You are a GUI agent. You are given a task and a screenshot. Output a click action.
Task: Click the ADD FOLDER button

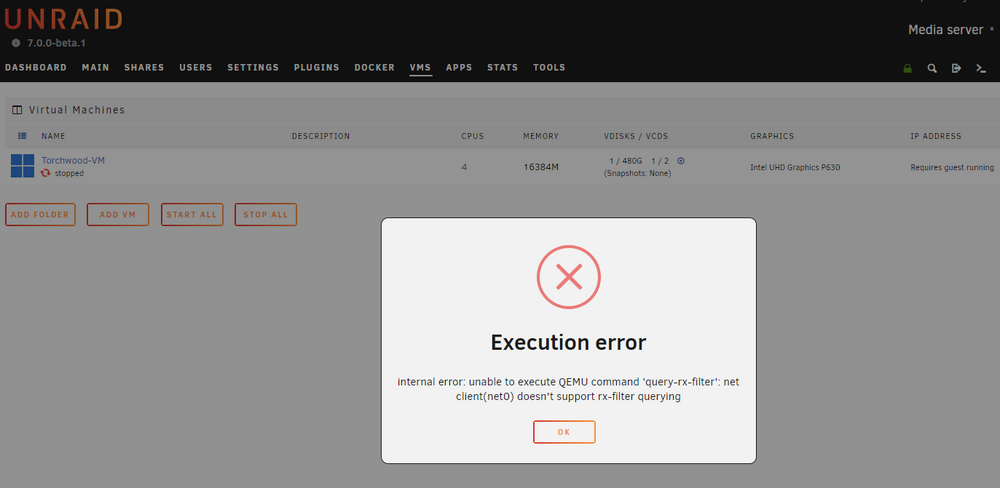click(x=40, y=214)
